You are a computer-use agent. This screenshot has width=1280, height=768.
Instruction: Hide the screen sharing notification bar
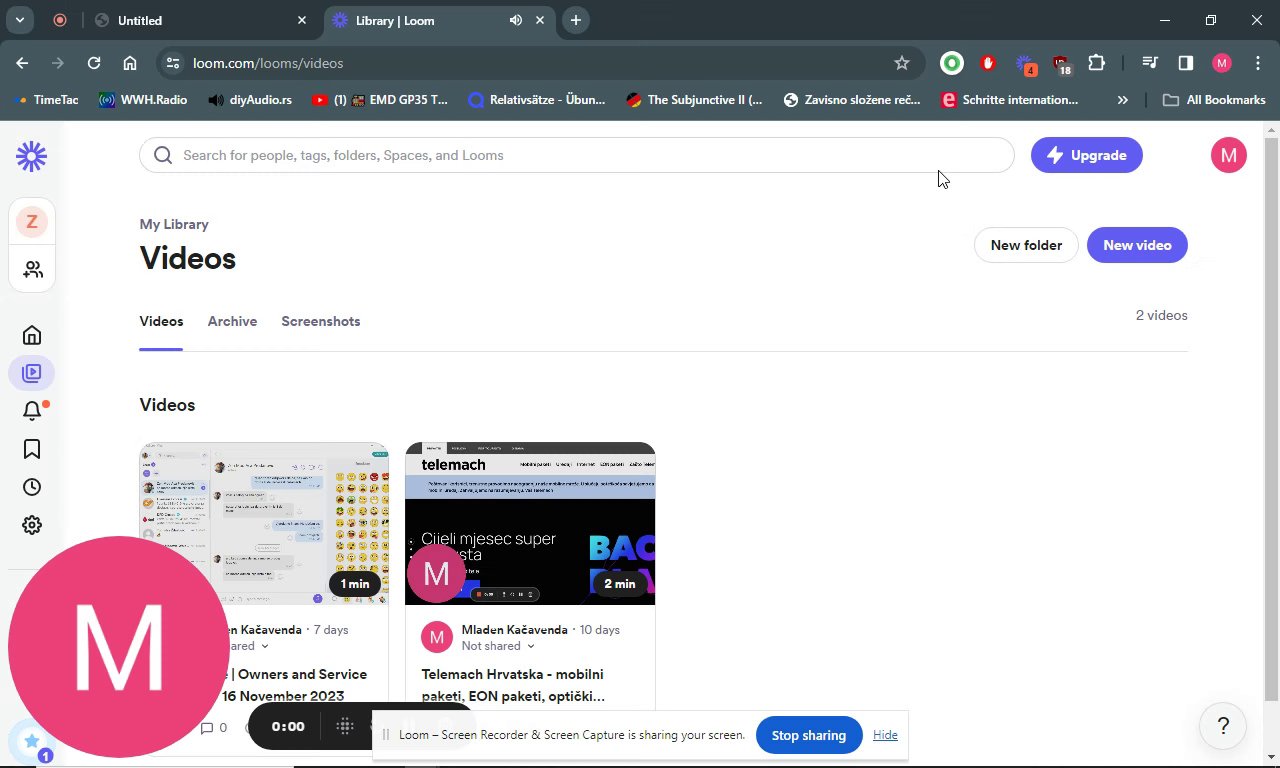coord(885,735)
